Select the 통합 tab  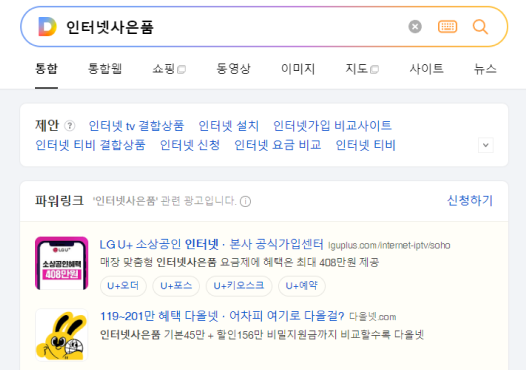click(x=46, y=69)
